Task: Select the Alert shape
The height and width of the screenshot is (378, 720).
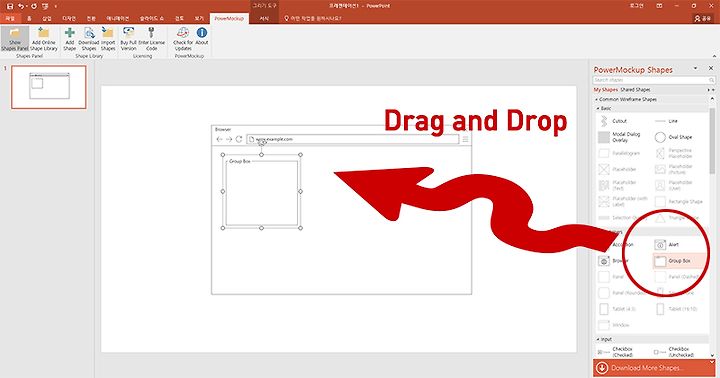Action: tap(667, 245)
